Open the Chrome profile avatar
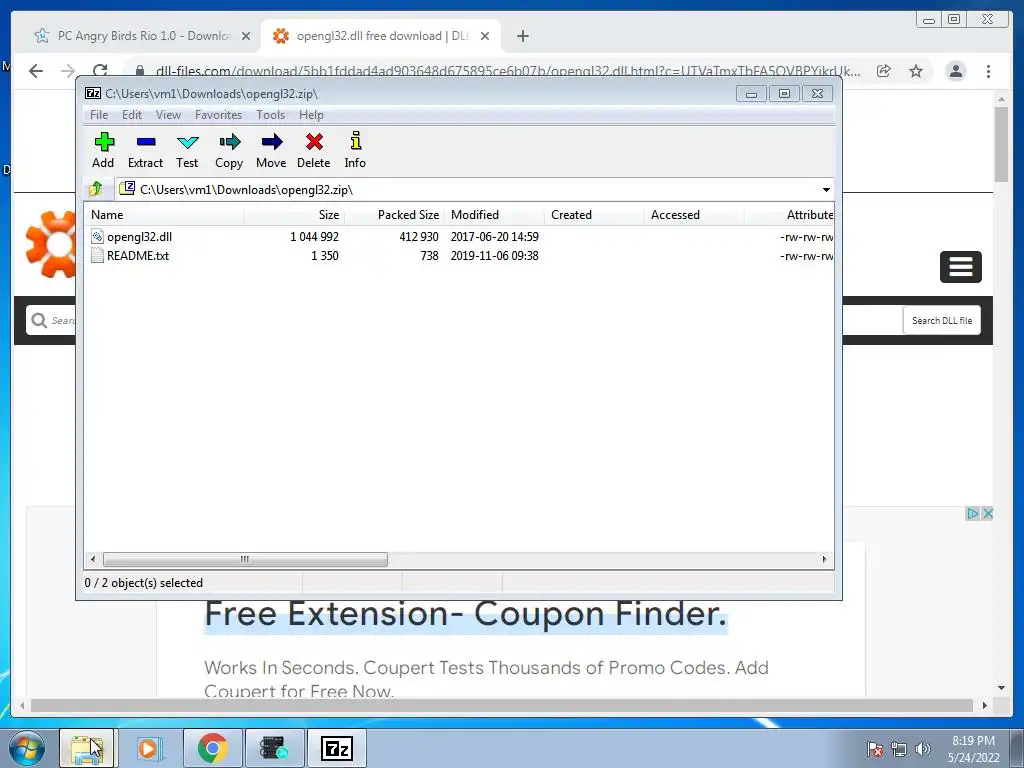 pyautogui.click(x=956, y=71)
